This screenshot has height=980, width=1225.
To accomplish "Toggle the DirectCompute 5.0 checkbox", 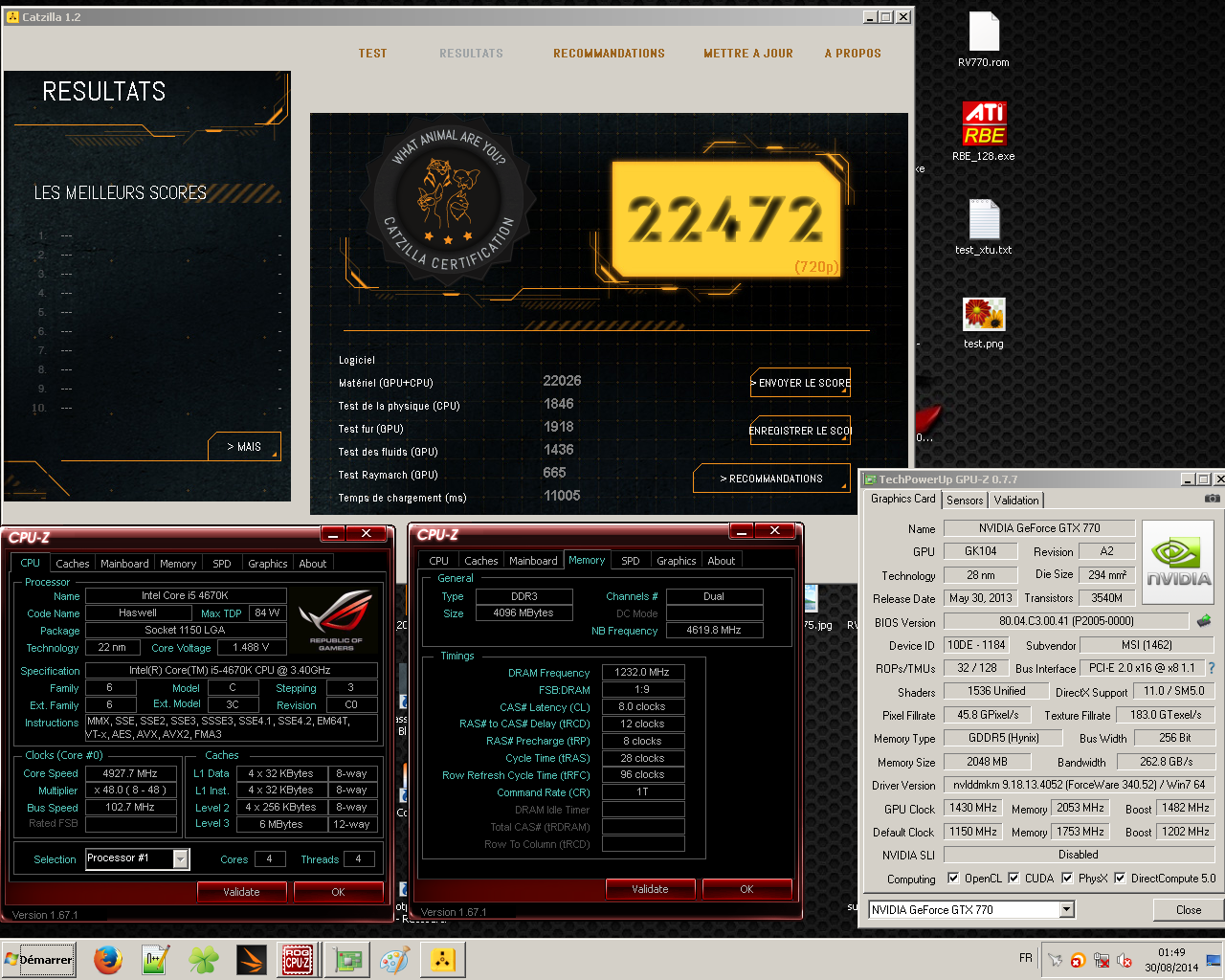I will coord(1120,878).
